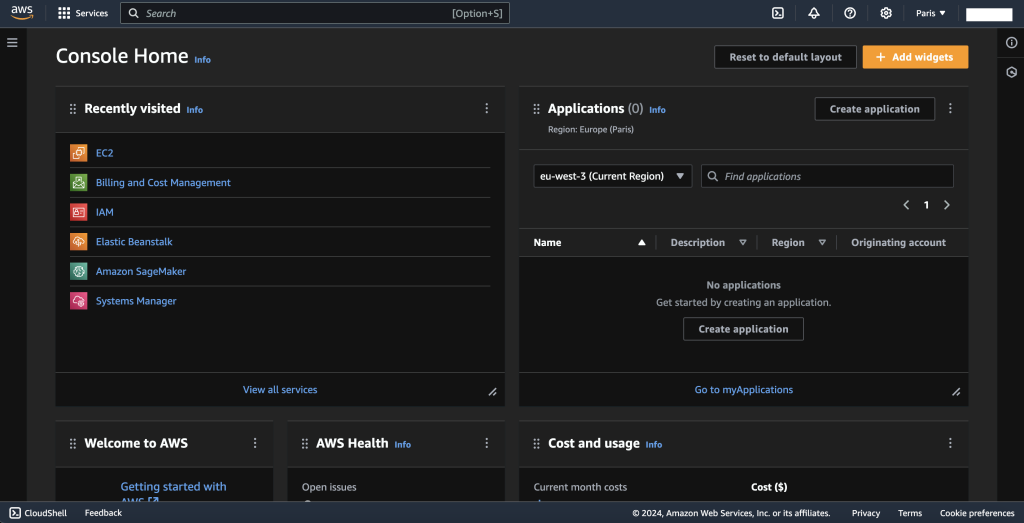Open the CloudShell icon in top bar
Viewport: 1024px width, 523px height.
778,13
